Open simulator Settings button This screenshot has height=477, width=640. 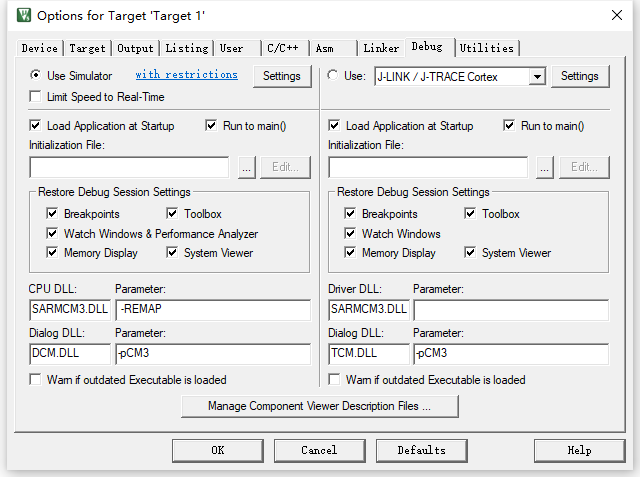tap(282, 76)
